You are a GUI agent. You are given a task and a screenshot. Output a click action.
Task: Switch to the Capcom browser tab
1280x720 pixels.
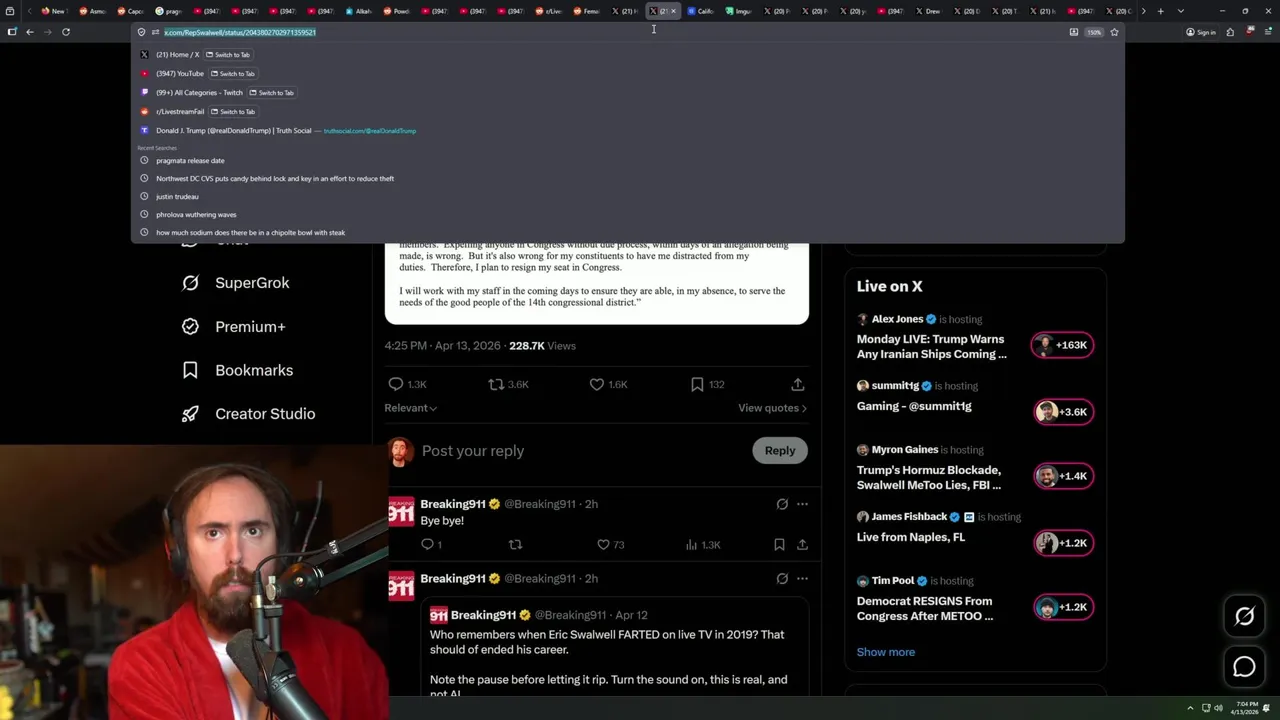point(129,11)
